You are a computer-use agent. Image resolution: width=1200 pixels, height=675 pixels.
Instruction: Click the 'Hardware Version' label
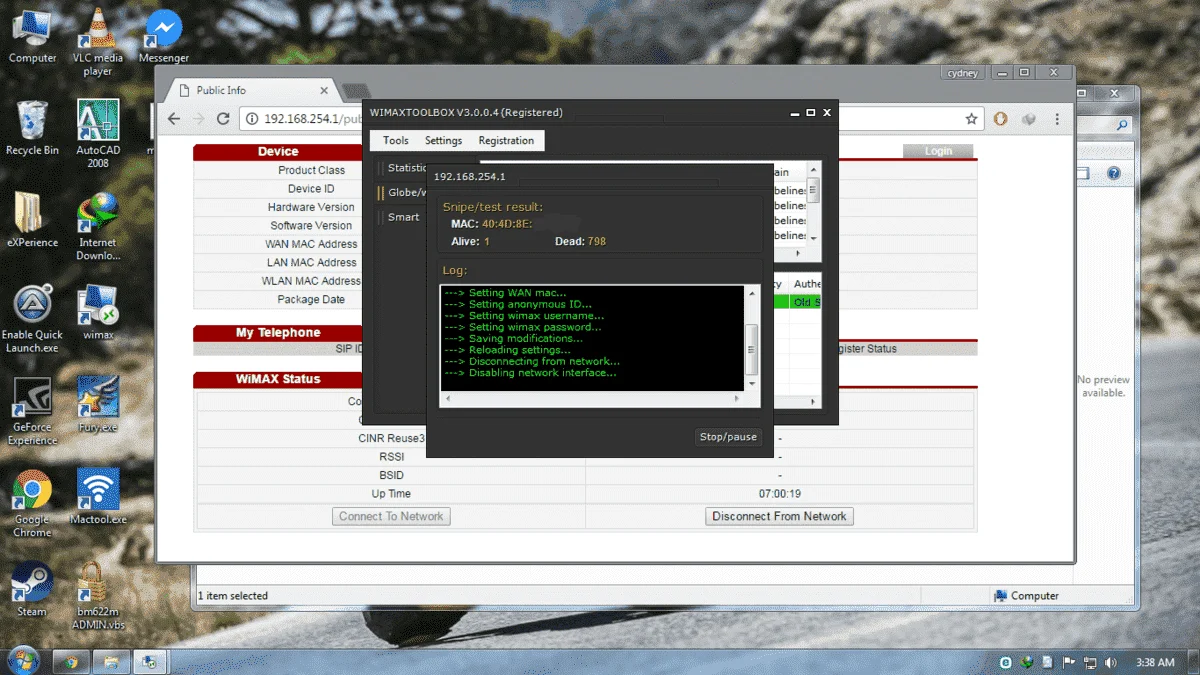311,207
